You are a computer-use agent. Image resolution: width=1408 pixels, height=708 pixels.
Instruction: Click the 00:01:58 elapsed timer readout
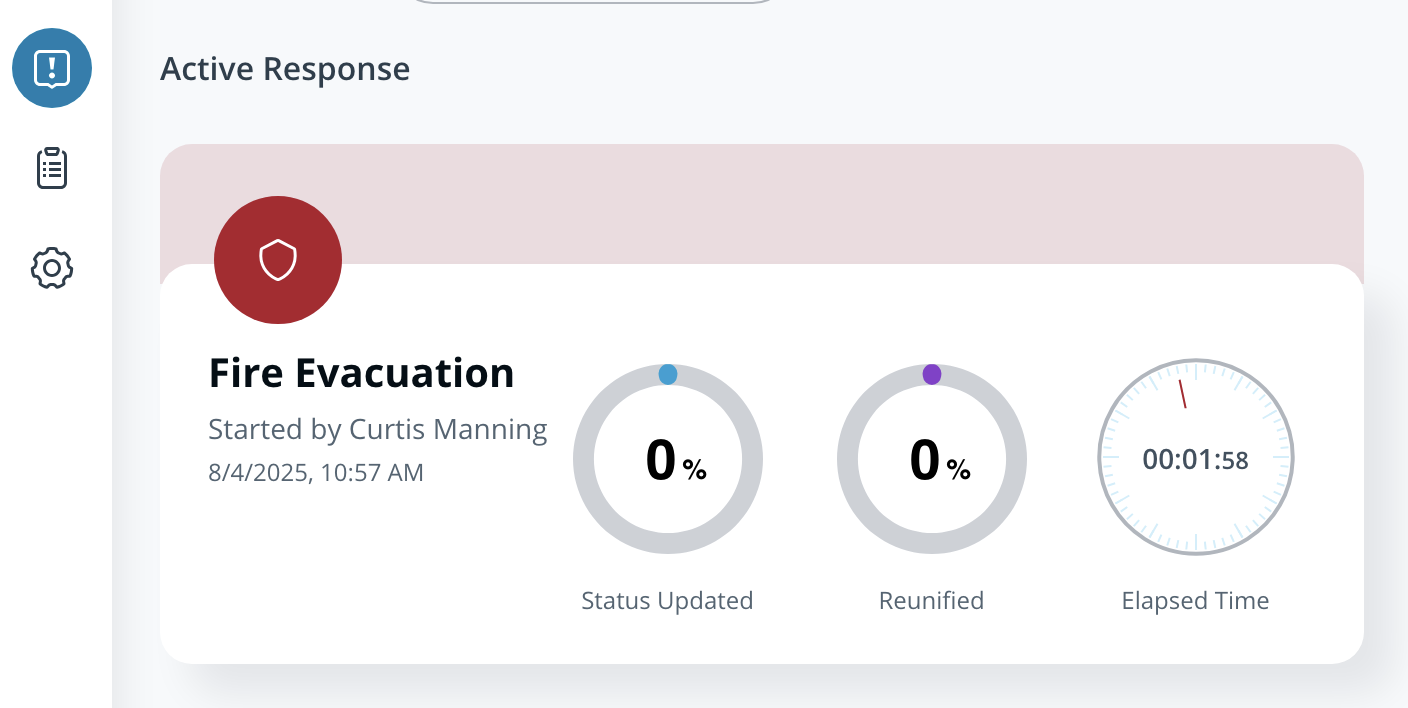(1196, 460)
